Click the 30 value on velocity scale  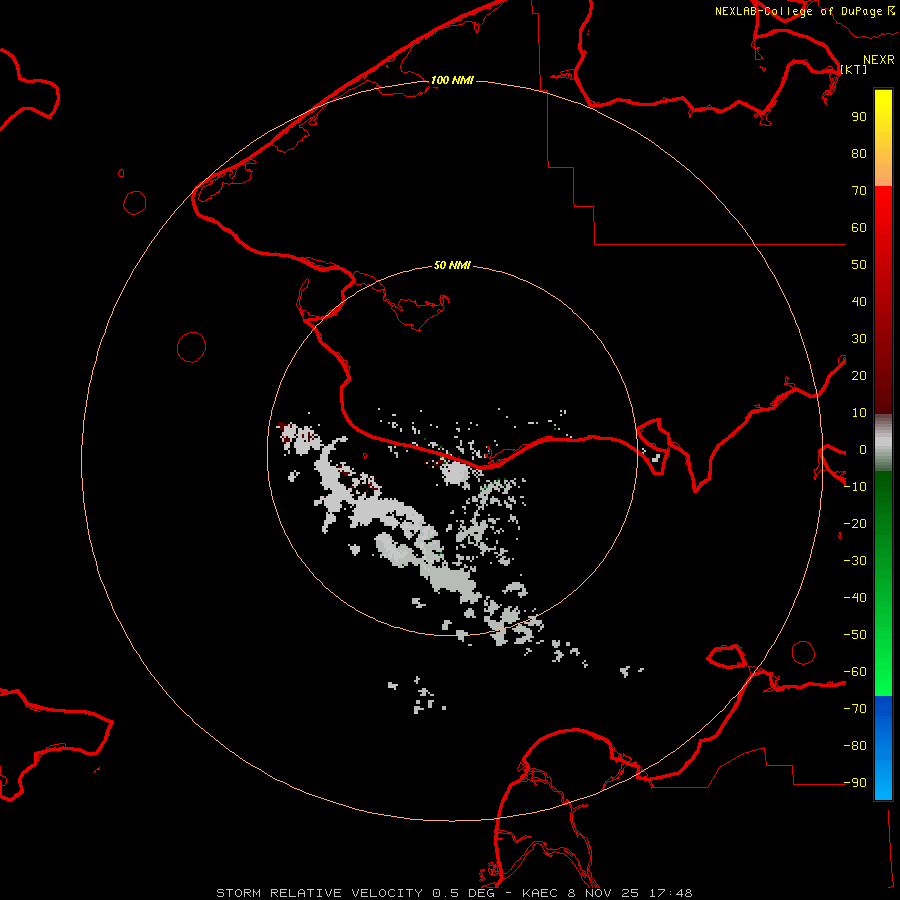[859, 339]
